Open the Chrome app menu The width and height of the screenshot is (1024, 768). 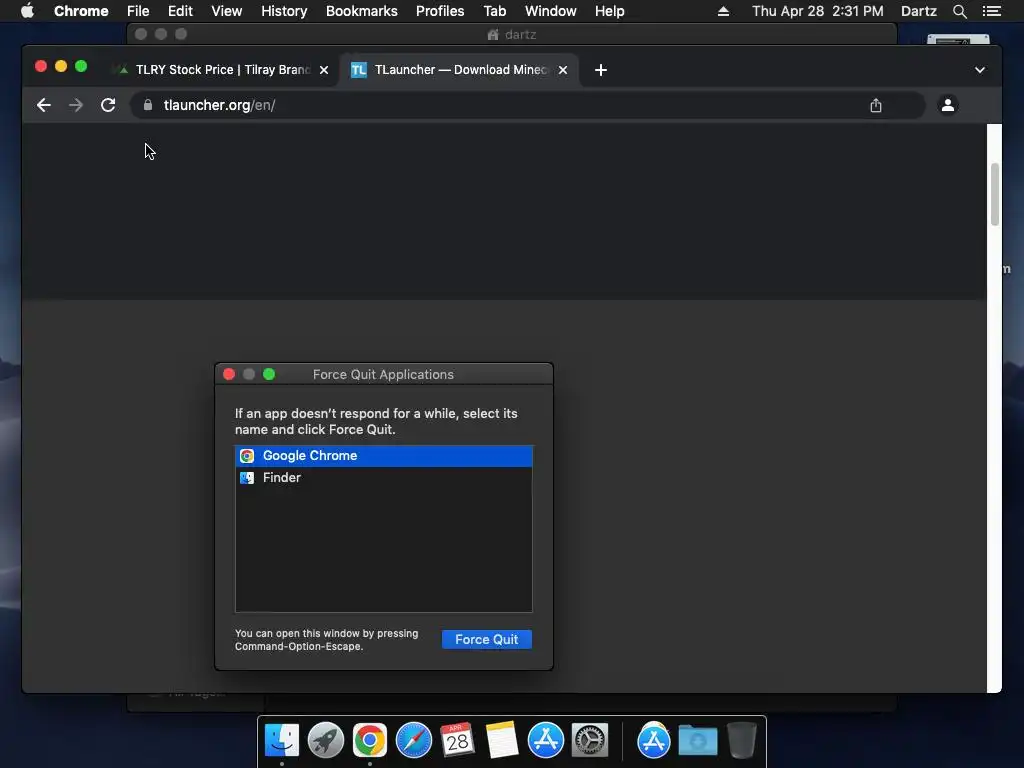tap(81, 11)
